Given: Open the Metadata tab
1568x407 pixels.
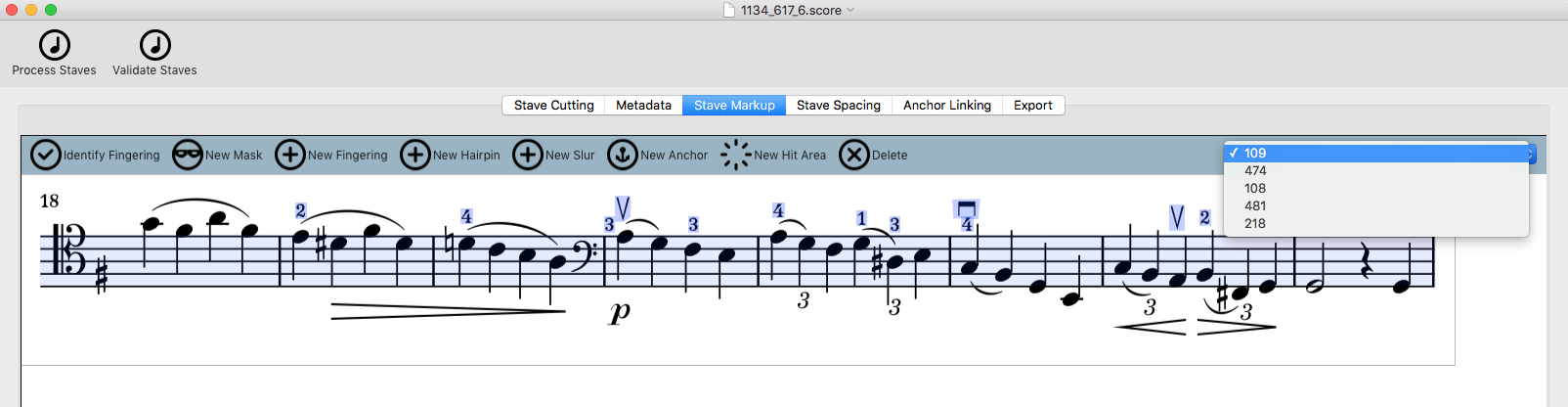Looking at the screenshot, I should click(x=643, y=105).
